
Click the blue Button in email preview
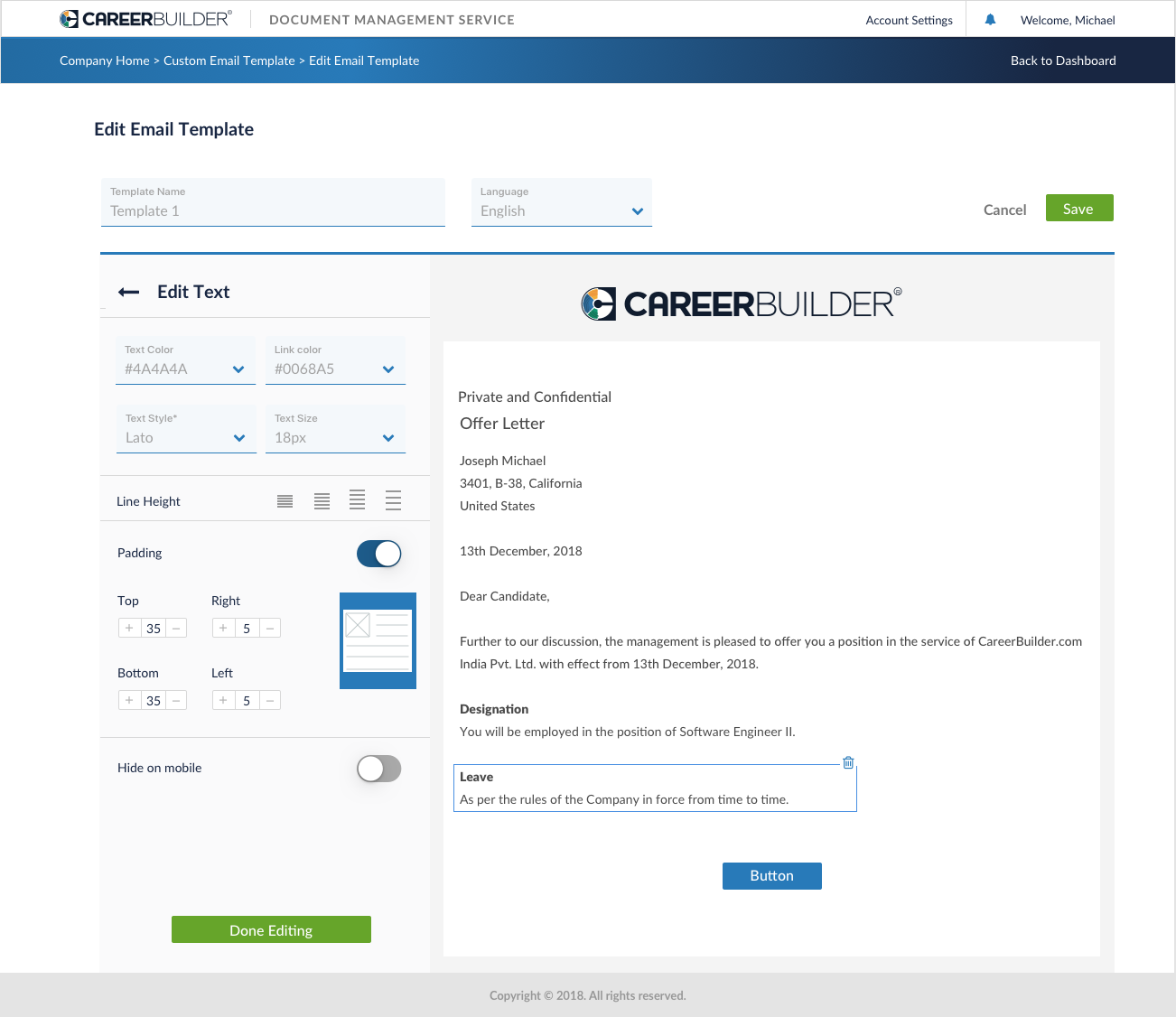click(x=772, y=876)
